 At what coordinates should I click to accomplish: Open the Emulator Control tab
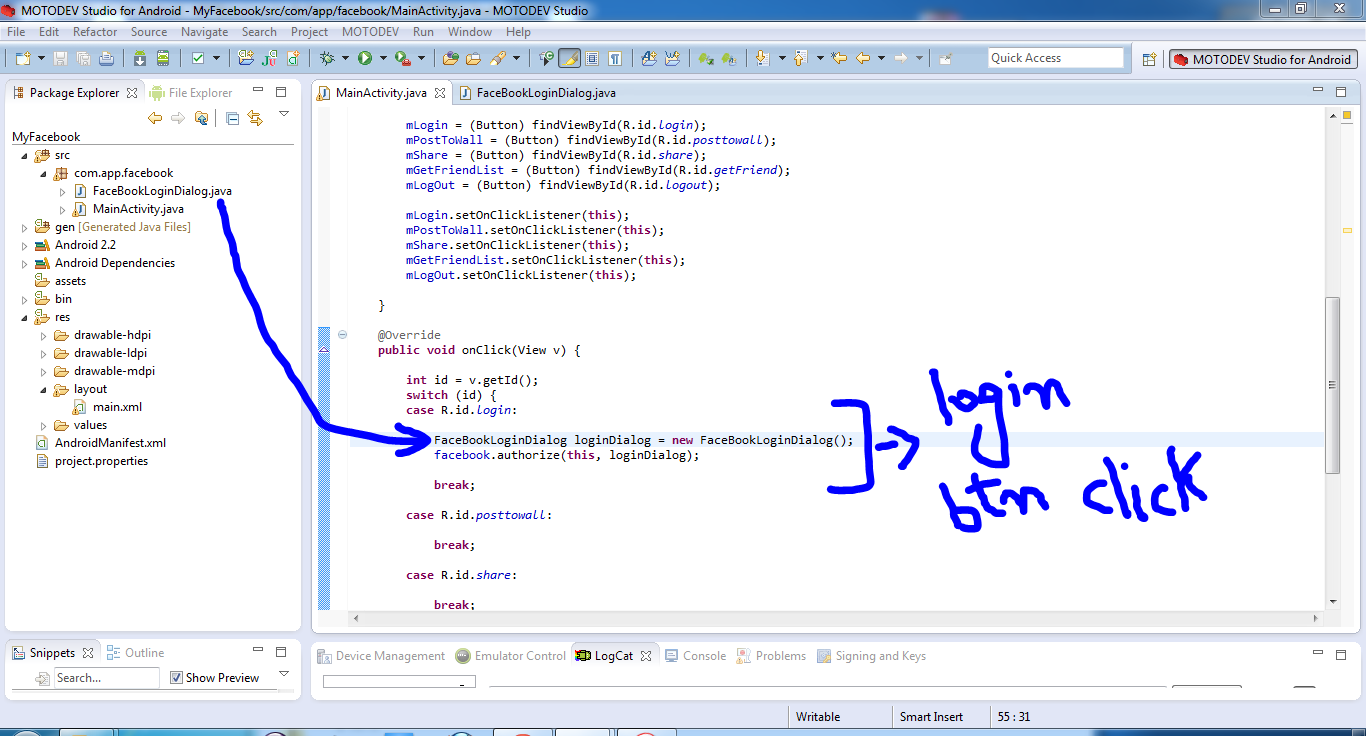tap(510, 656)
